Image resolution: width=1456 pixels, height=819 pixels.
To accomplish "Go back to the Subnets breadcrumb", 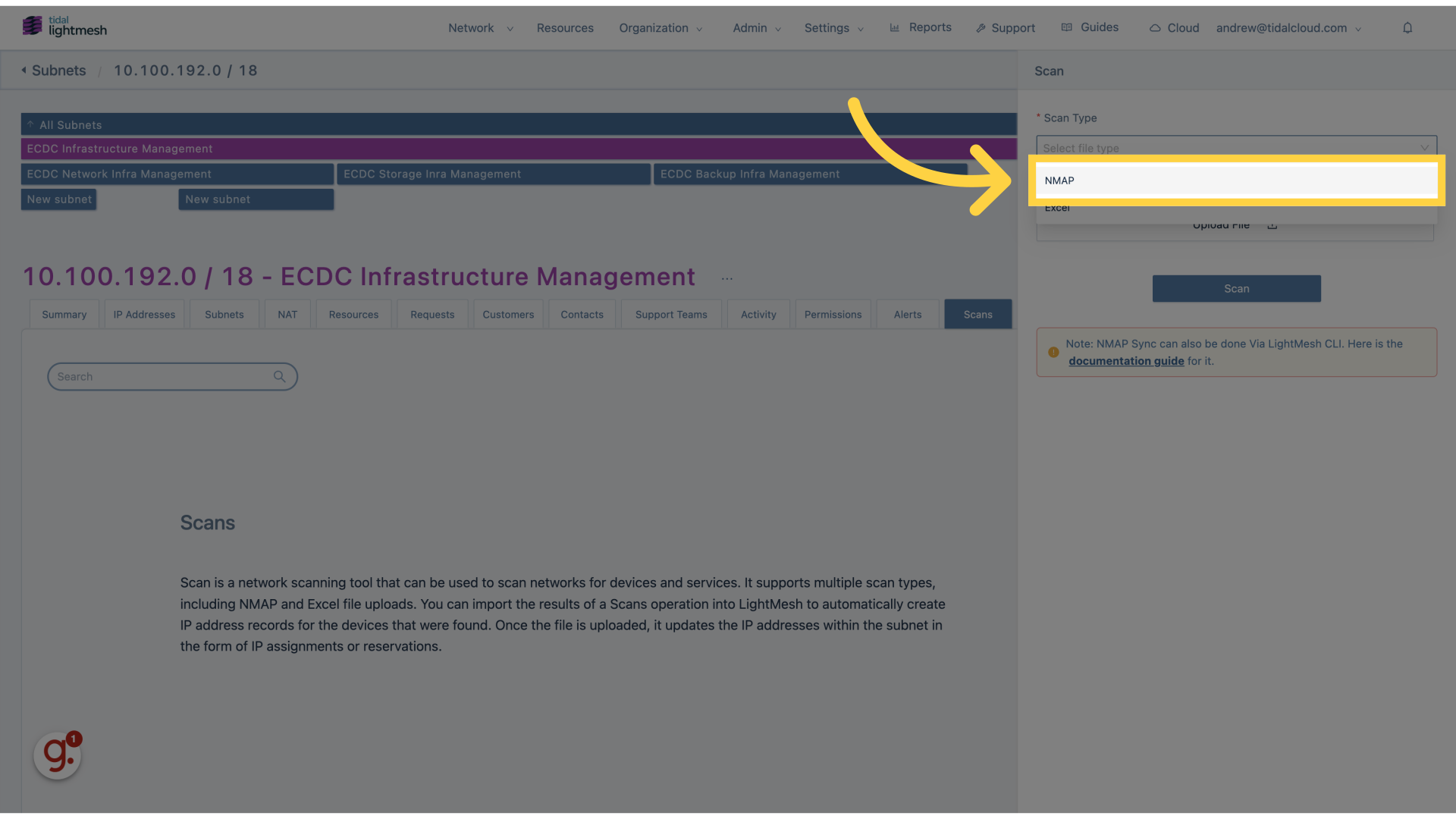I will click(x=59, y=71).
